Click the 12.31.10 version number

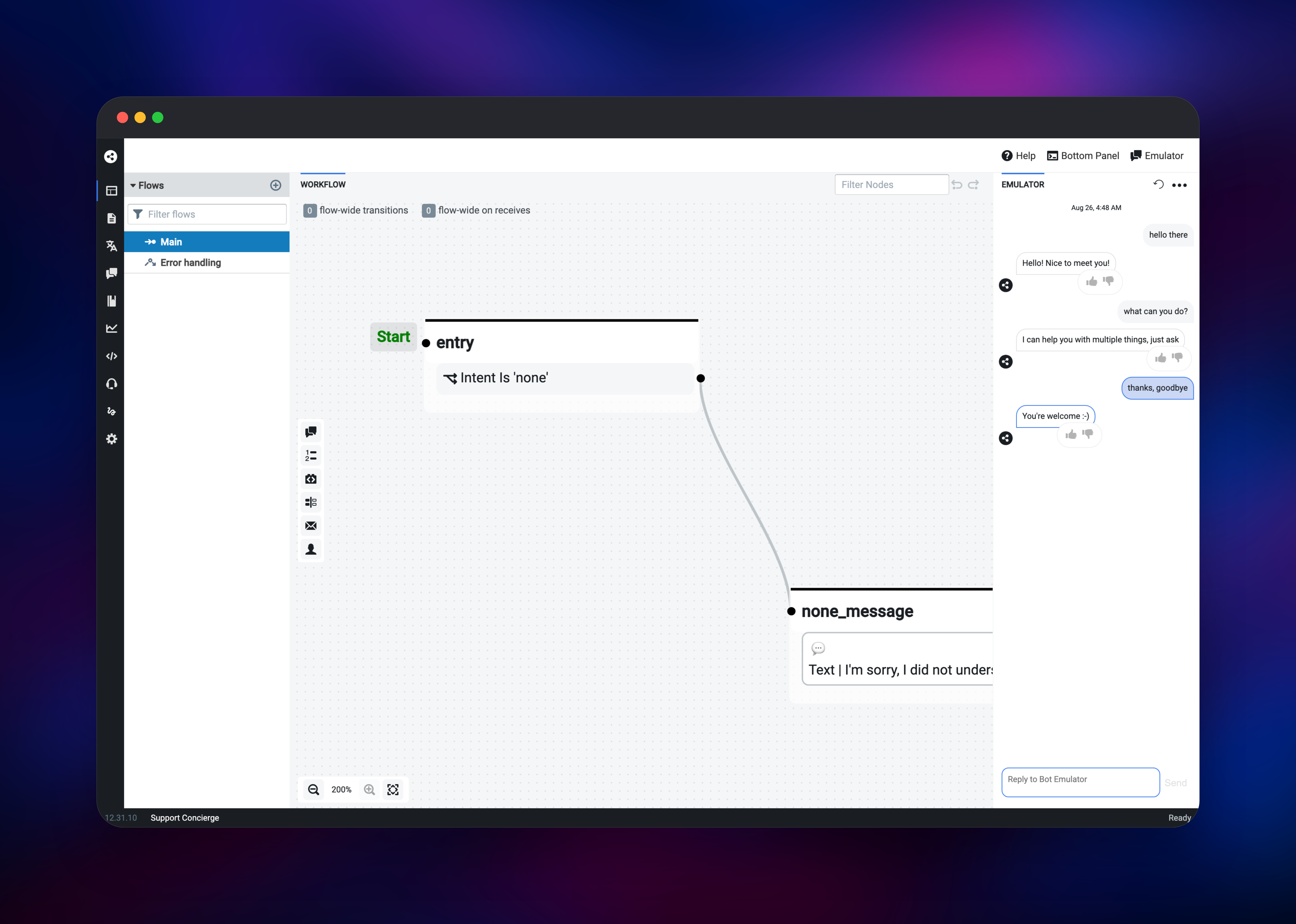click(121, 818)
